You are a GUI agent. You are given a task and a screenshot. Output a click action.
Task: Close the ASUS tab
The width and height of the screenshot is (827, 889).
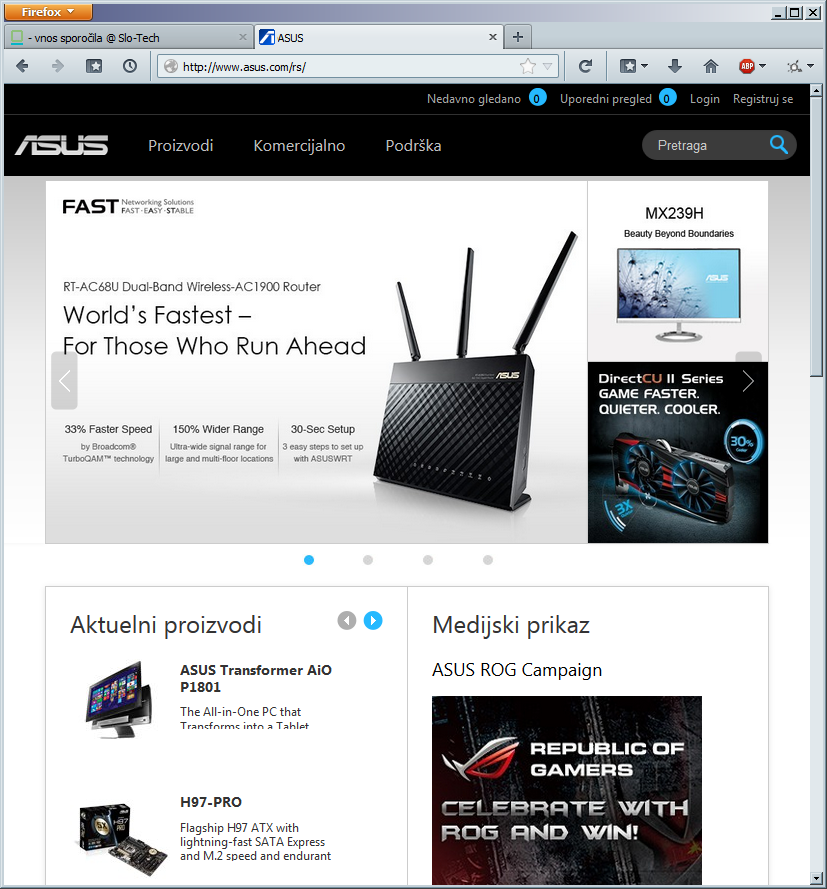[x=493, y=37]
